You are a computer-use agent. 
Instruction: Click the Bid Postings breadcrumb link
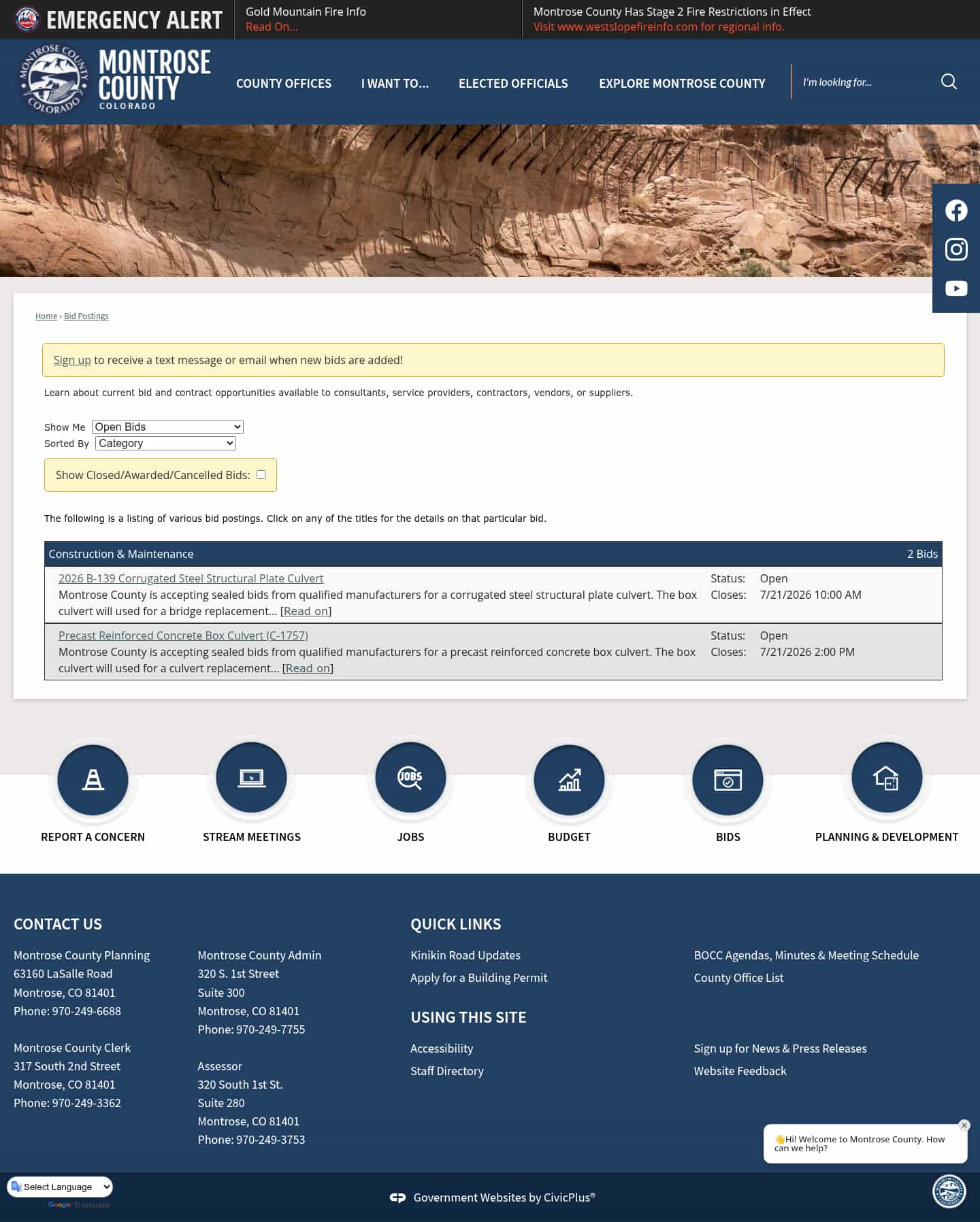pos(86,316)
